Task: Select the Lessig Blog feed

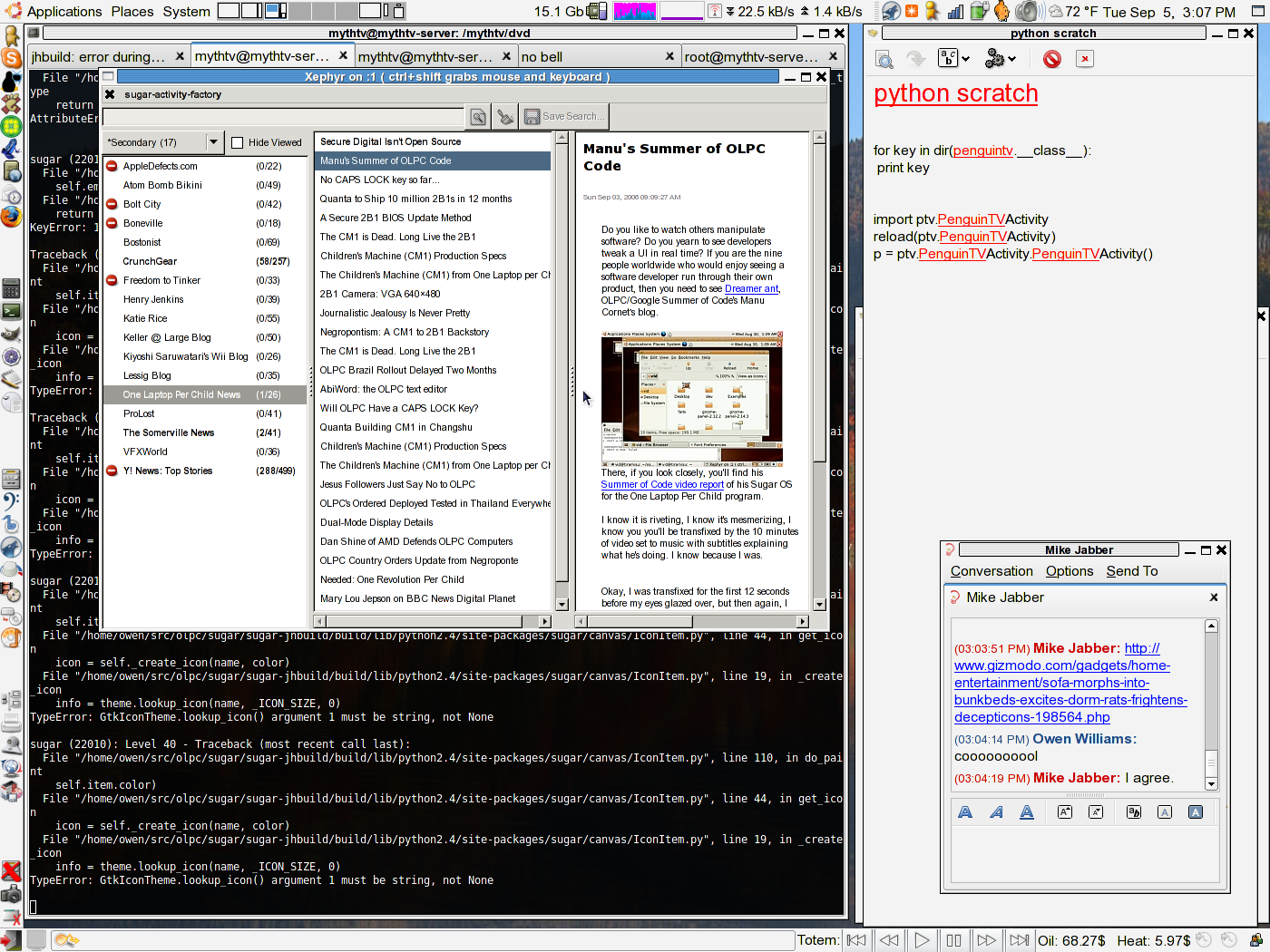Action: tap(205, 375)
